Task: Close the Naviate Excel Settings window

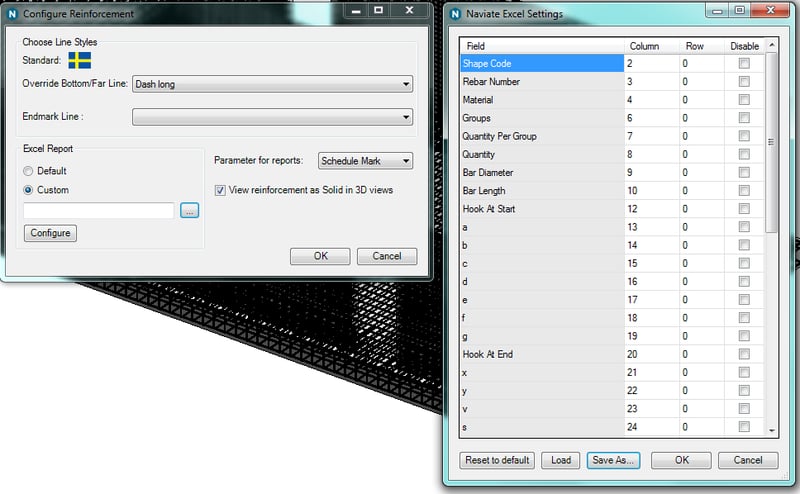Action: click(x=770, y=10)
